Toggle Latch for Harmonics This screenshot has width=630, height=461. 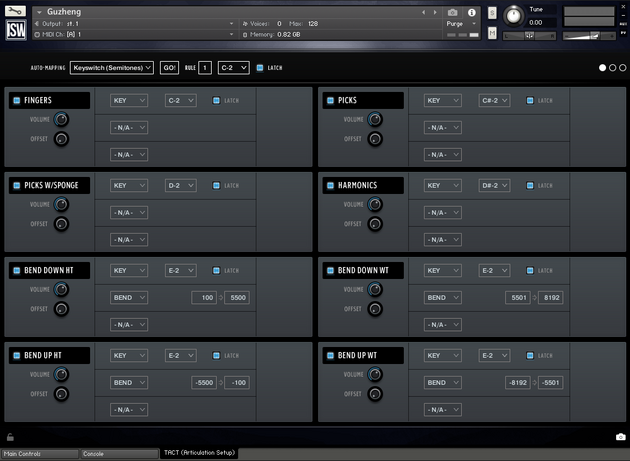[x=530, y=186]
